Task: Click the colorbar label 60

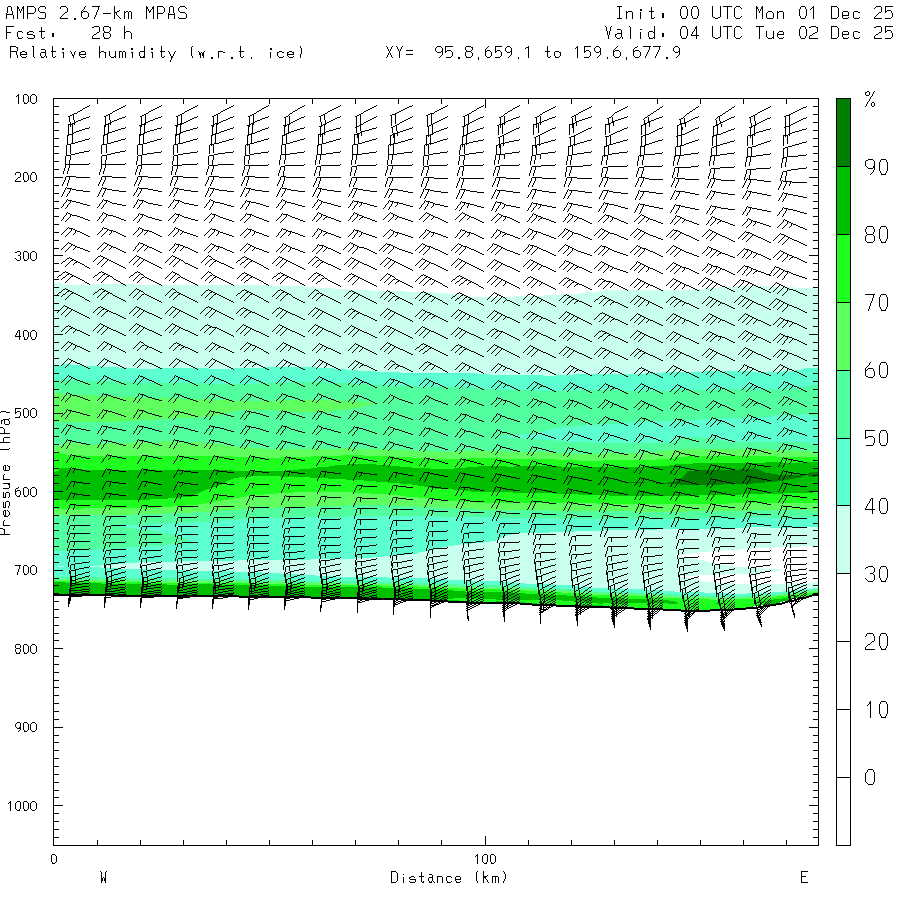Action: click(876, 371)
